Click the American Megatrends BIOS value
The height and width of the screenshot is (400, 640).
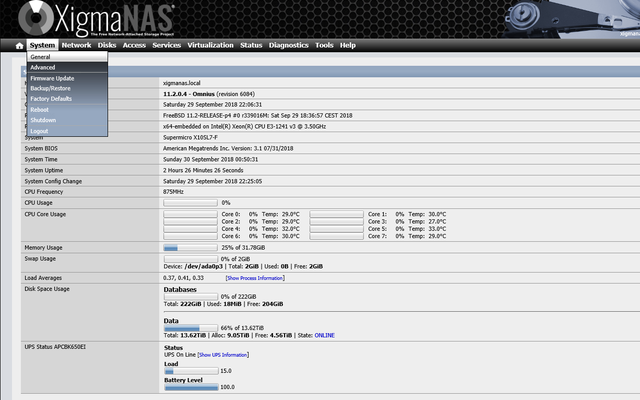click(228, 149)
